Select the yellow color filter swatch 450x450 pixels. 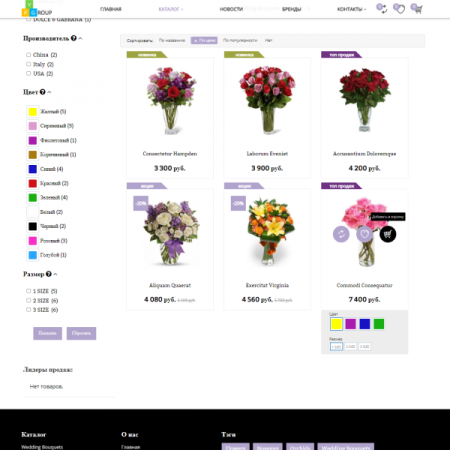33,112
